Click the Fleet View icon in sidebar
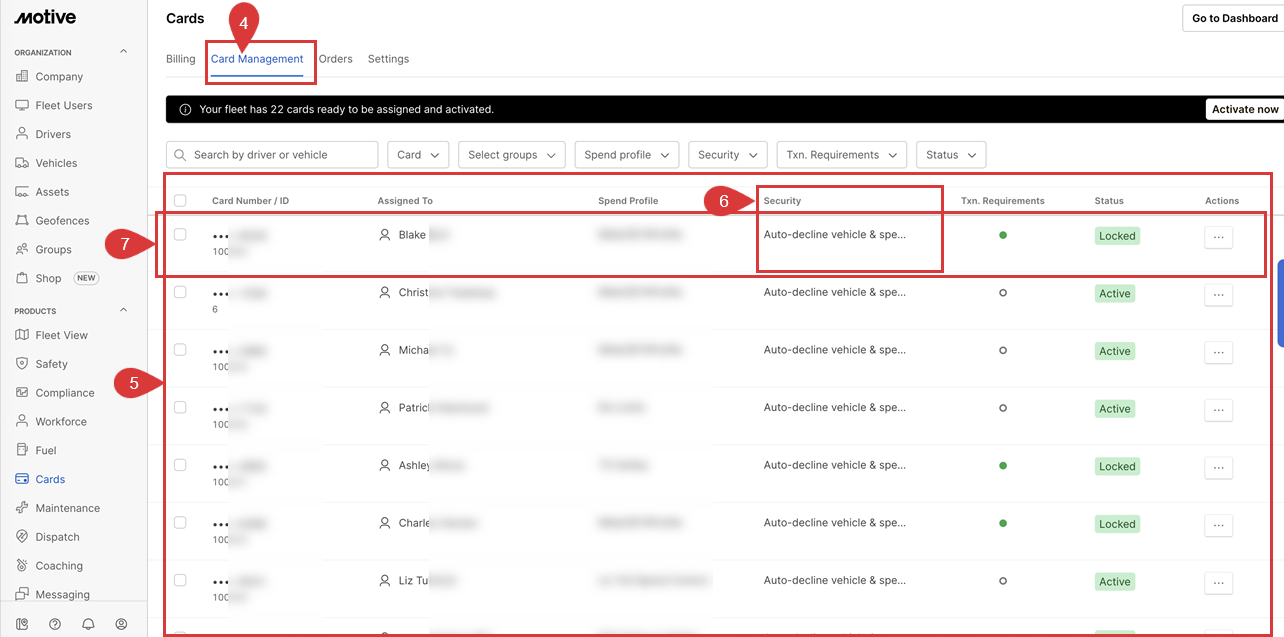Viewport: 1284px width, 637px height. (22, 336)
